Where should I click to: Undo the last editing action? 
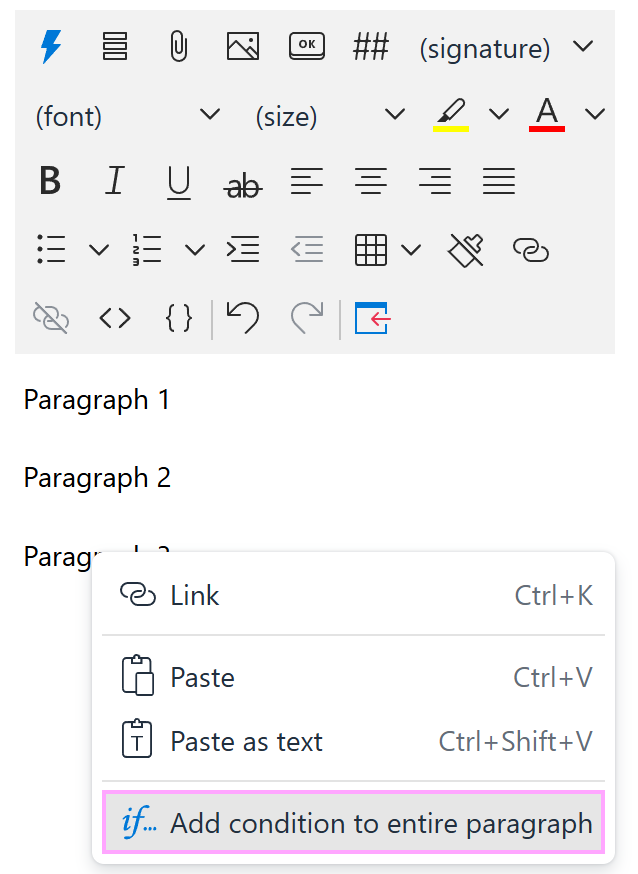242,318
